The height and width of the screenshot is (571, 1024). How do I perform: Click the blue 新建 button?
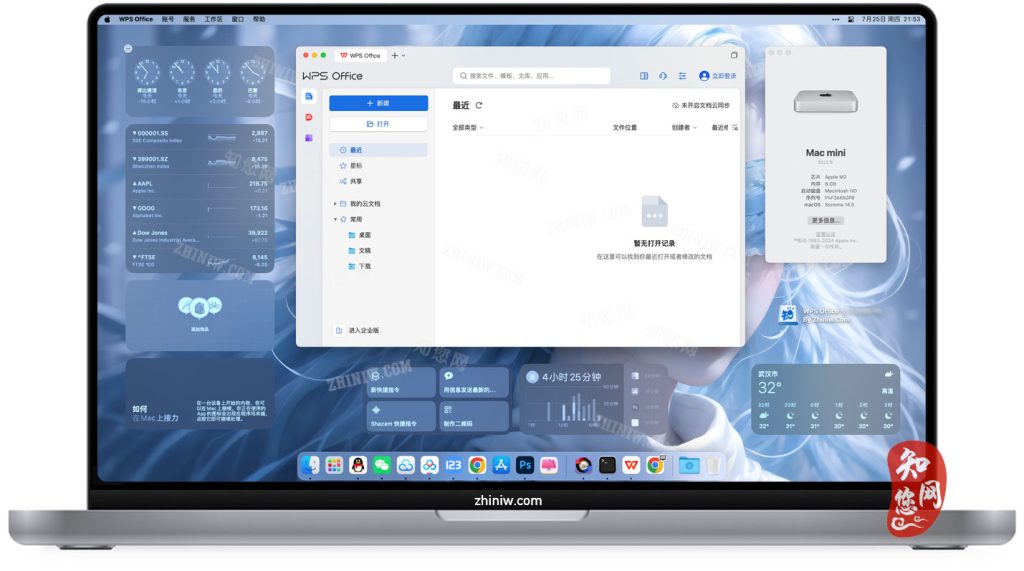[x=379, y=103]
